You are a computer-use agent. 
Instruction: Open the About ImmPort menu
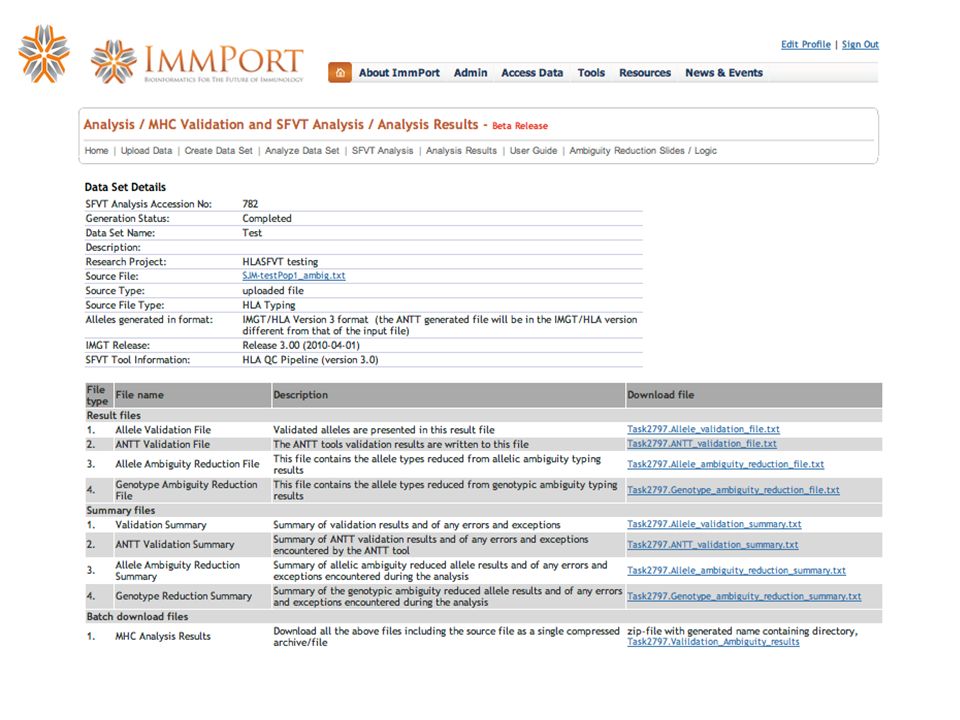pyautogui.click(x=399, y=73)
